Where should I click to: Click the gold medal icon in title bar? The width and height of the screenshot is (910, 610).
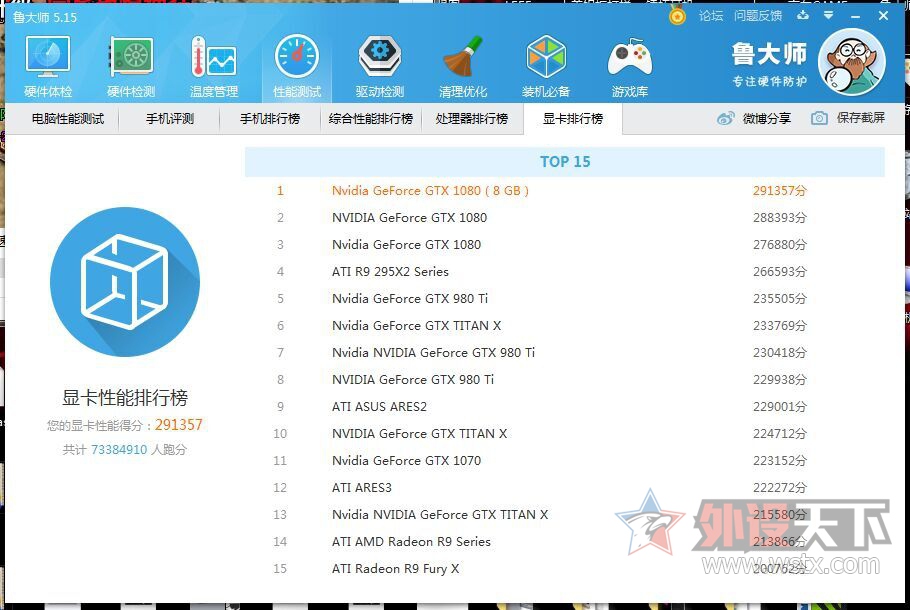(x=677, y=16)
